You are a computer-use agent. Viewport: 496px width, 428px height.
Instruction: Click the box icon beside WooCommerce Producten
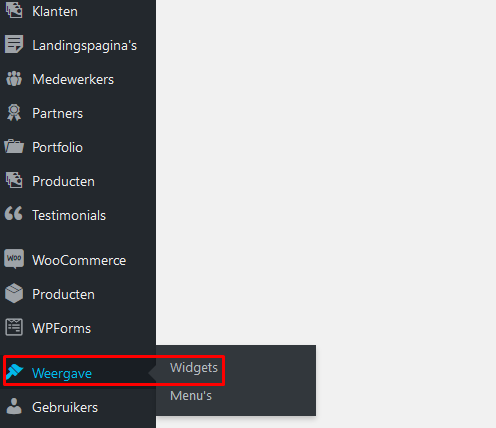click(x=14, y=293)
